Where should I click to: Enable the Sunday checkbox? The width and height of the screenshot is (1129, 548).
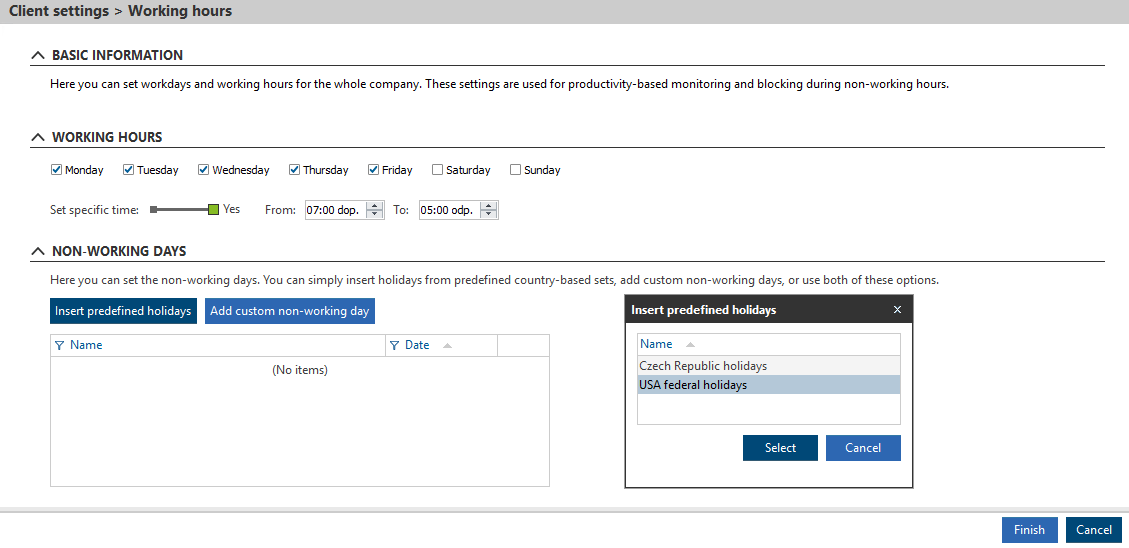tap(516, 170)
